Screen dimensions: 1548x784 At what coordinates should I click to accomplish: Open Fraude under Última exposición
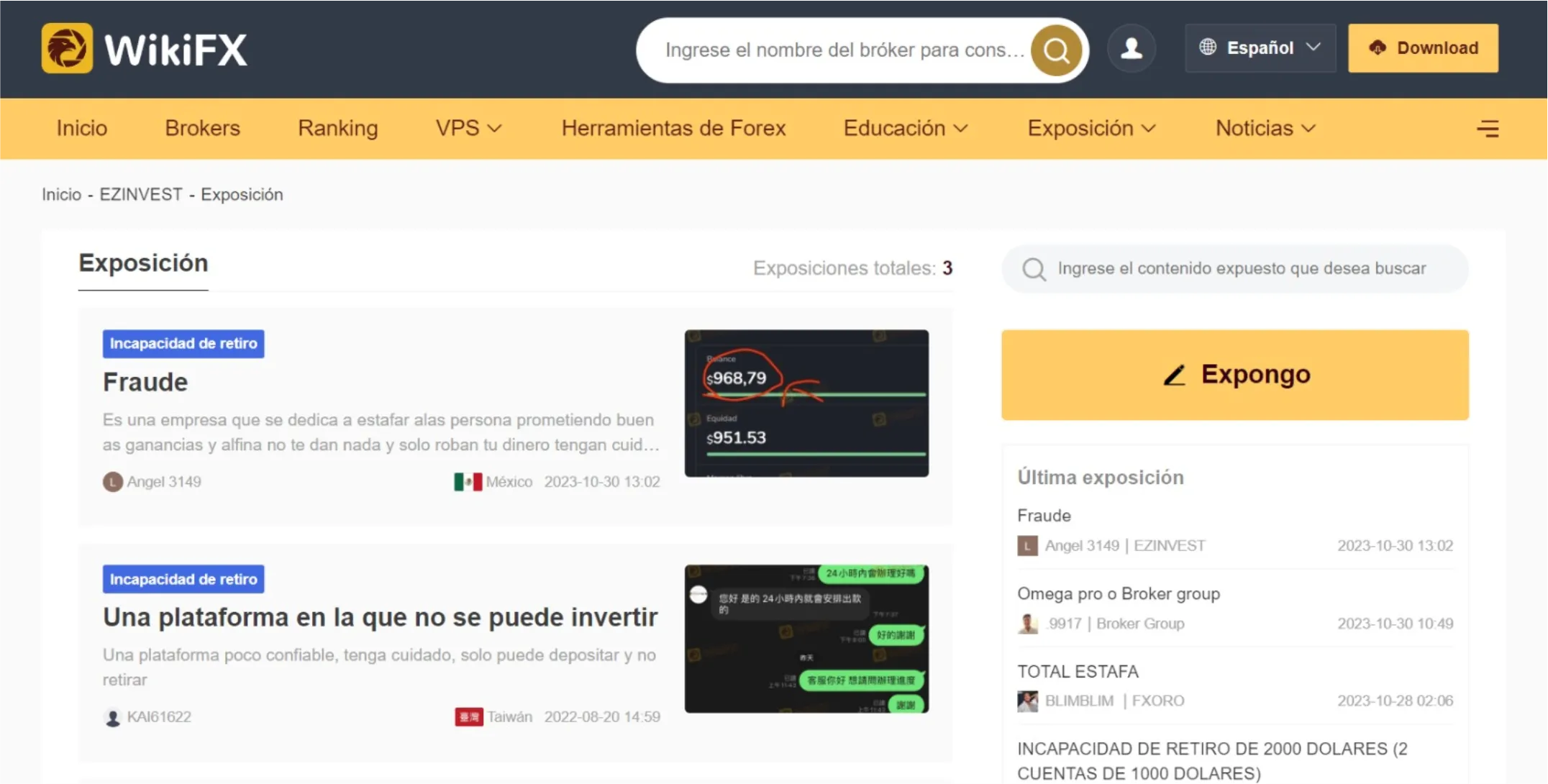coord(1044,516)
